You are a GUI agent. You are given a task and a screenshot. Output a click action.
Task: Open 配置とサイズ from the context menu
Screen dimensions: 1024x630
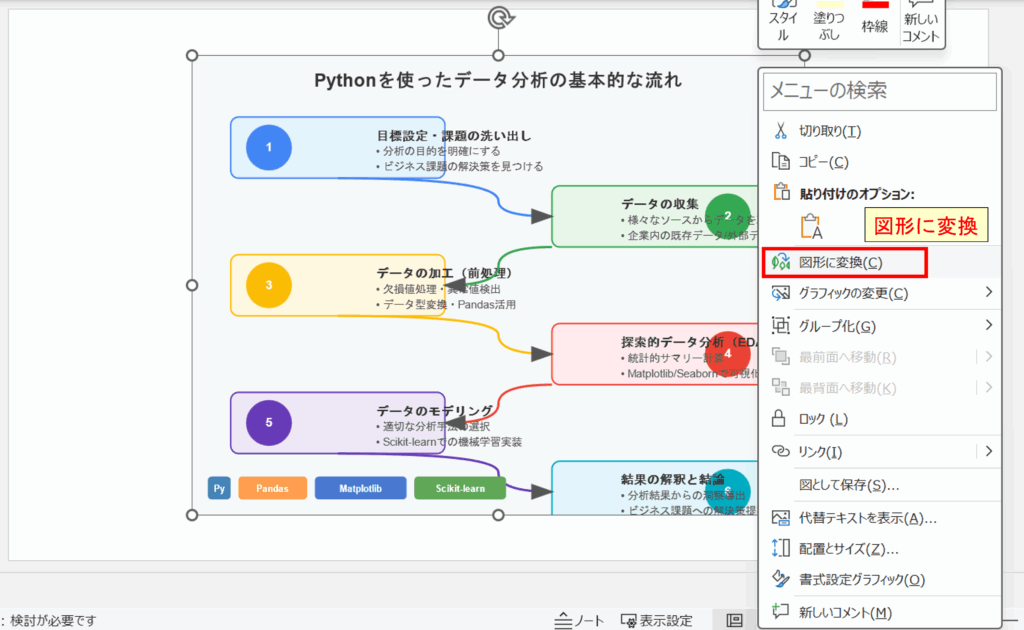(x=880, y=549)
